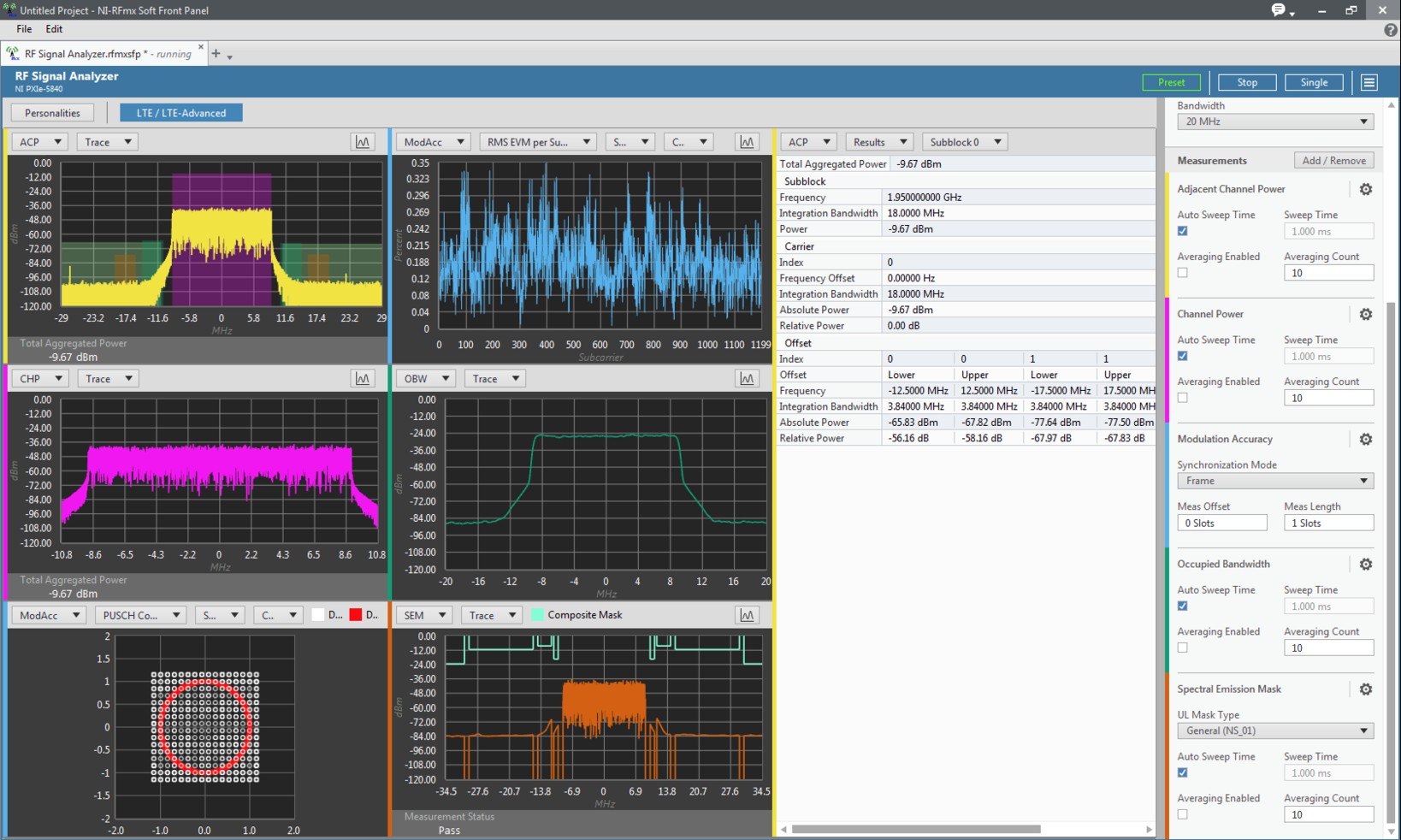The height and width of the screenshot is (840, 1401).
Task: Open the Subblock 0 dropdown
Action: (x=965, y=142)
